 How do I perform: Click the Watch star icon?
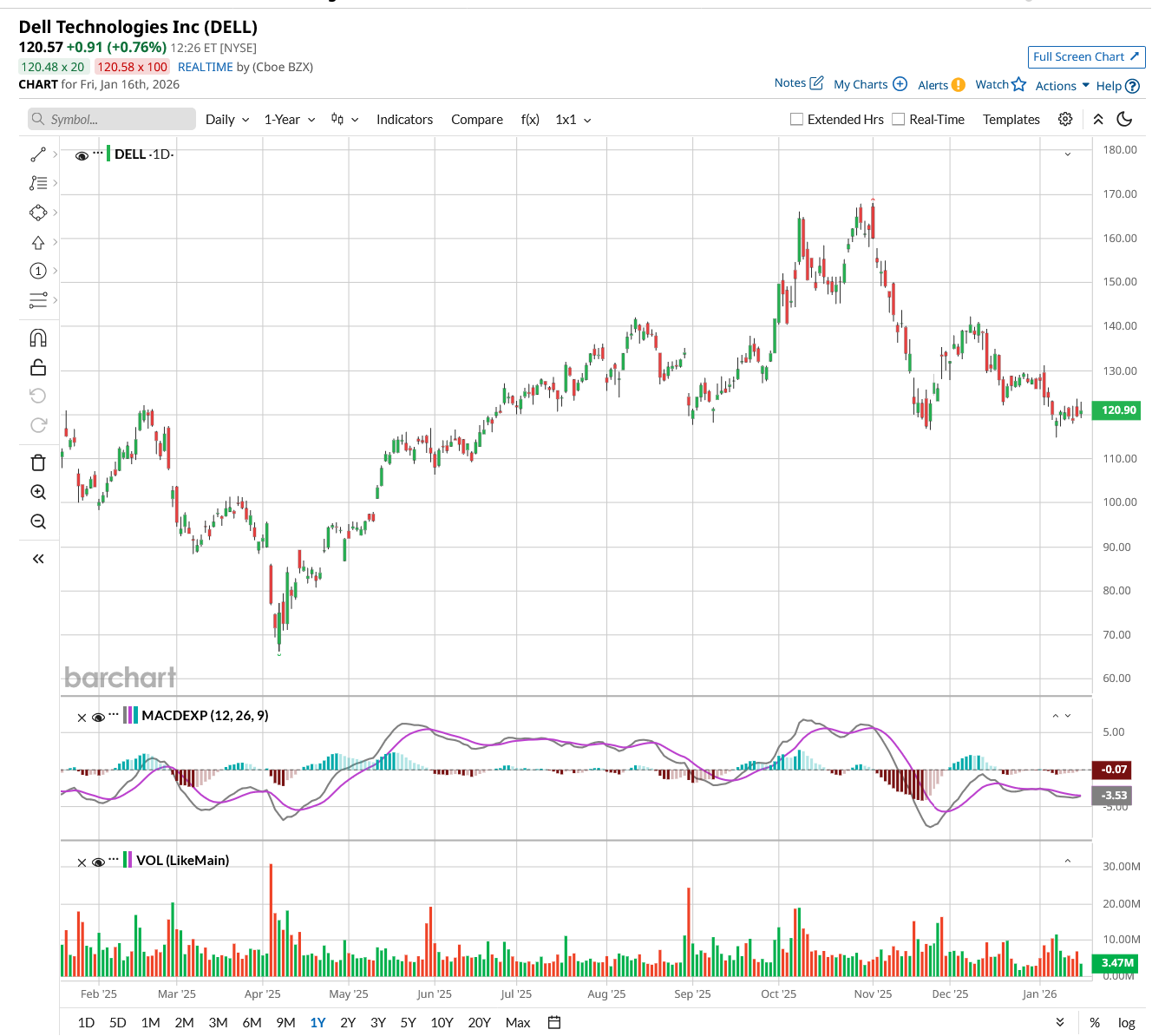pyautogui.click(x=1019, y=84)
